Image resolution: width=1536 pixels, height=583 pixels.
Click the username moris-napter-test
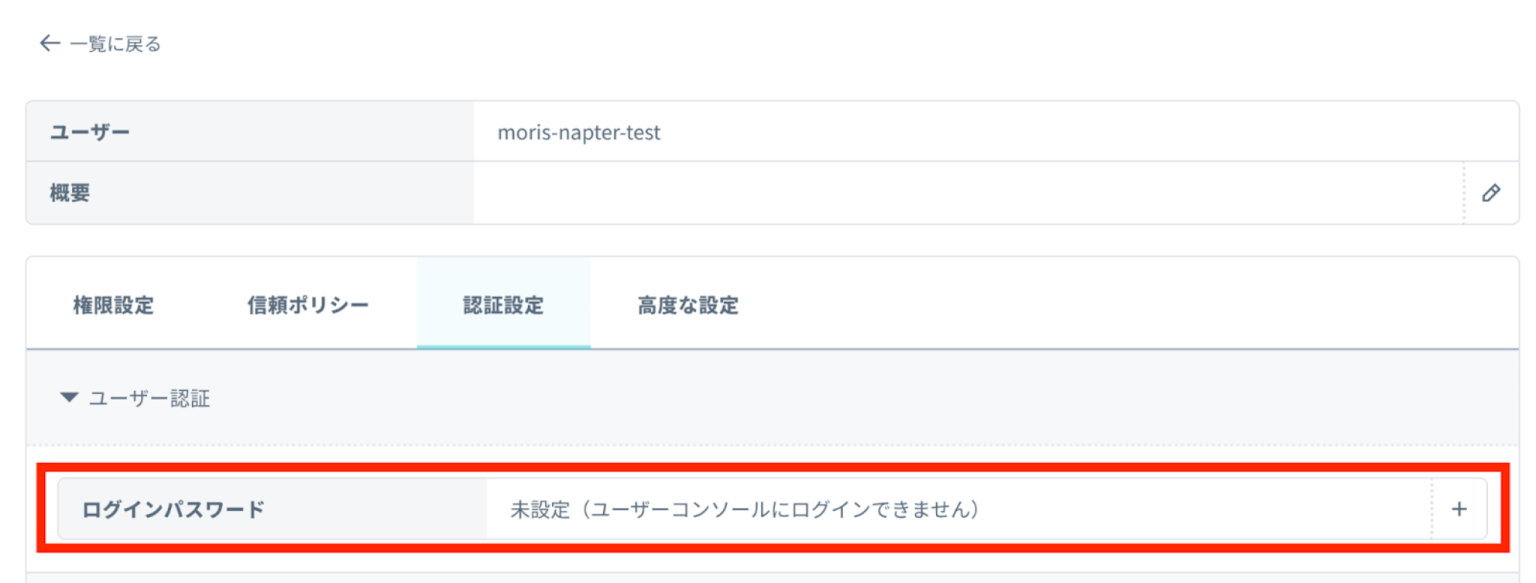pyautogui.click(x=579, y=132)
